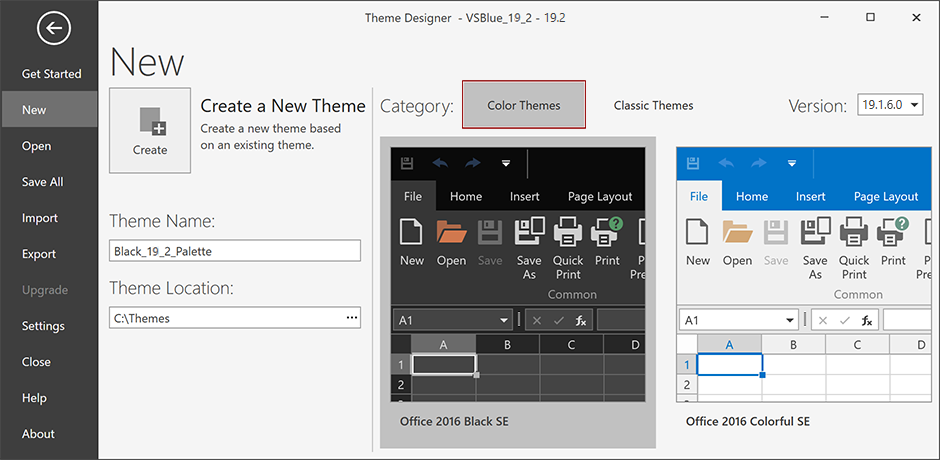The height and width of the screenshot is (460, 940).
Task: Click Page Layout tab in Black SE preview
Action: tap(599, 196)
